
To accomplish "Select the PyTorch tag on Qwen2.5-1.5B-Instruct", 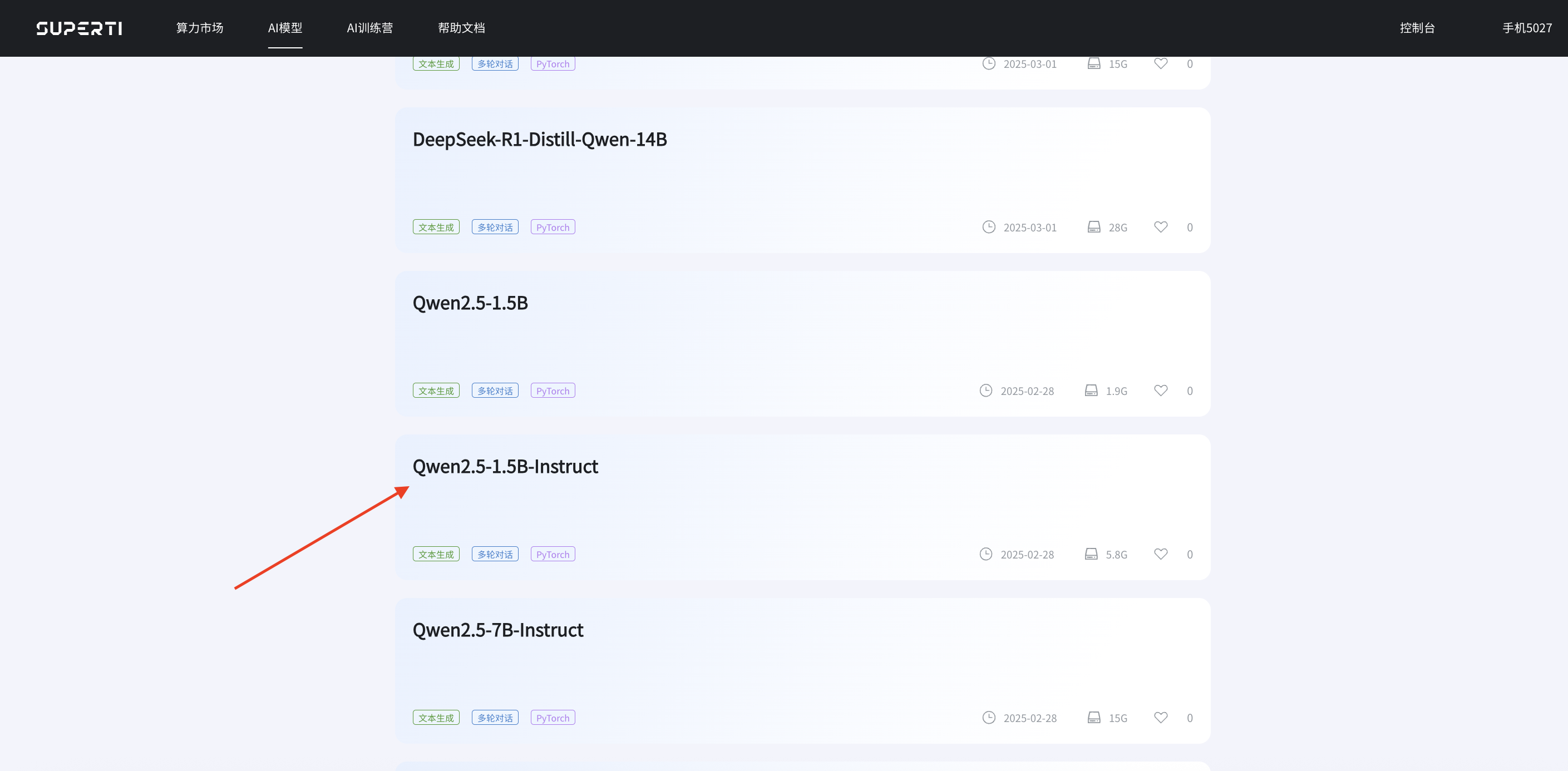I will (552, 553).
